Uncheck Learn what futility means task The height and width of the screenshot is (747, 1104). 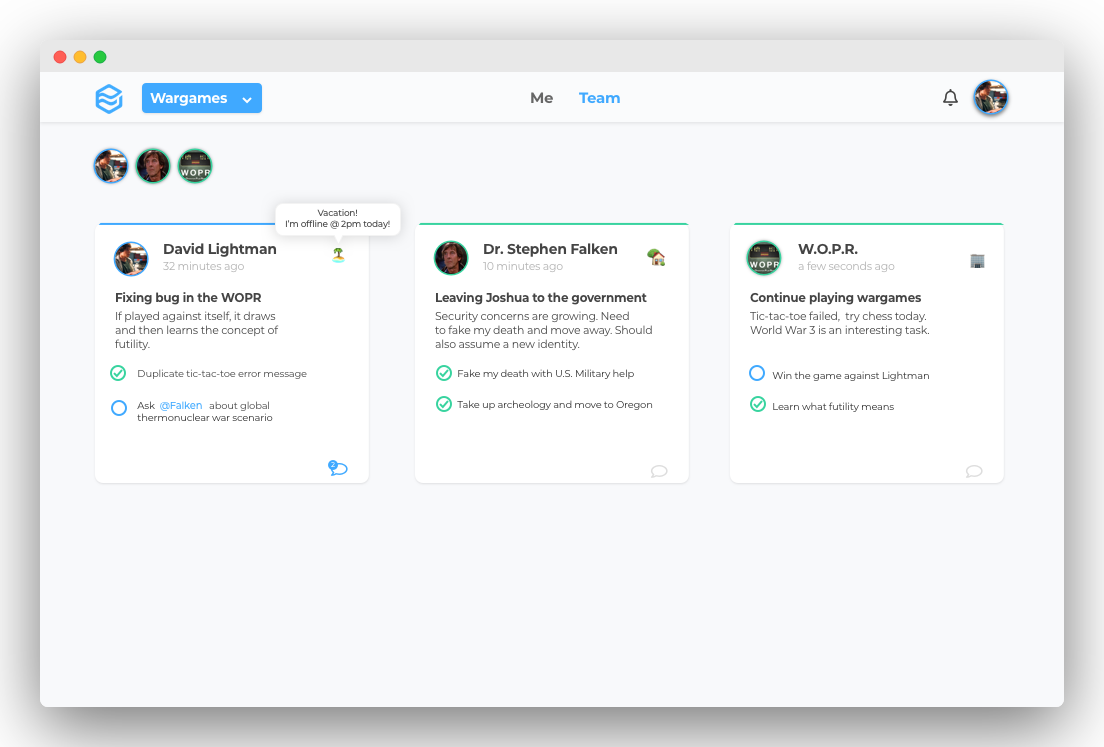758,404
